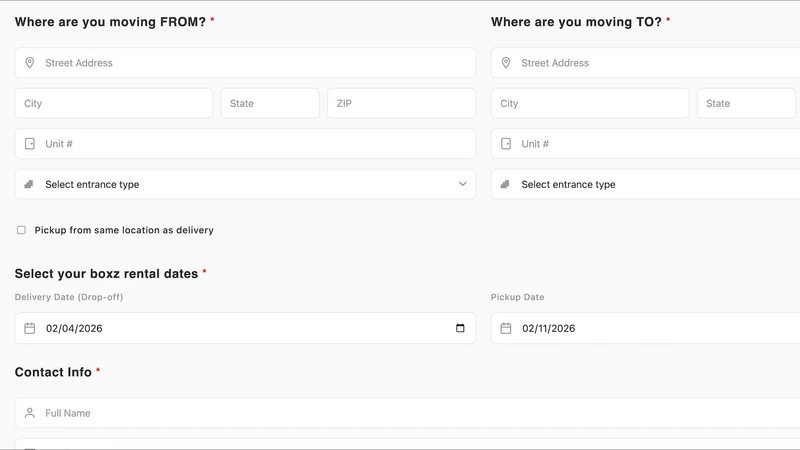800x450 pixels.
Task: Click the FROM ZIP field
Action: [x=402, y=103]
